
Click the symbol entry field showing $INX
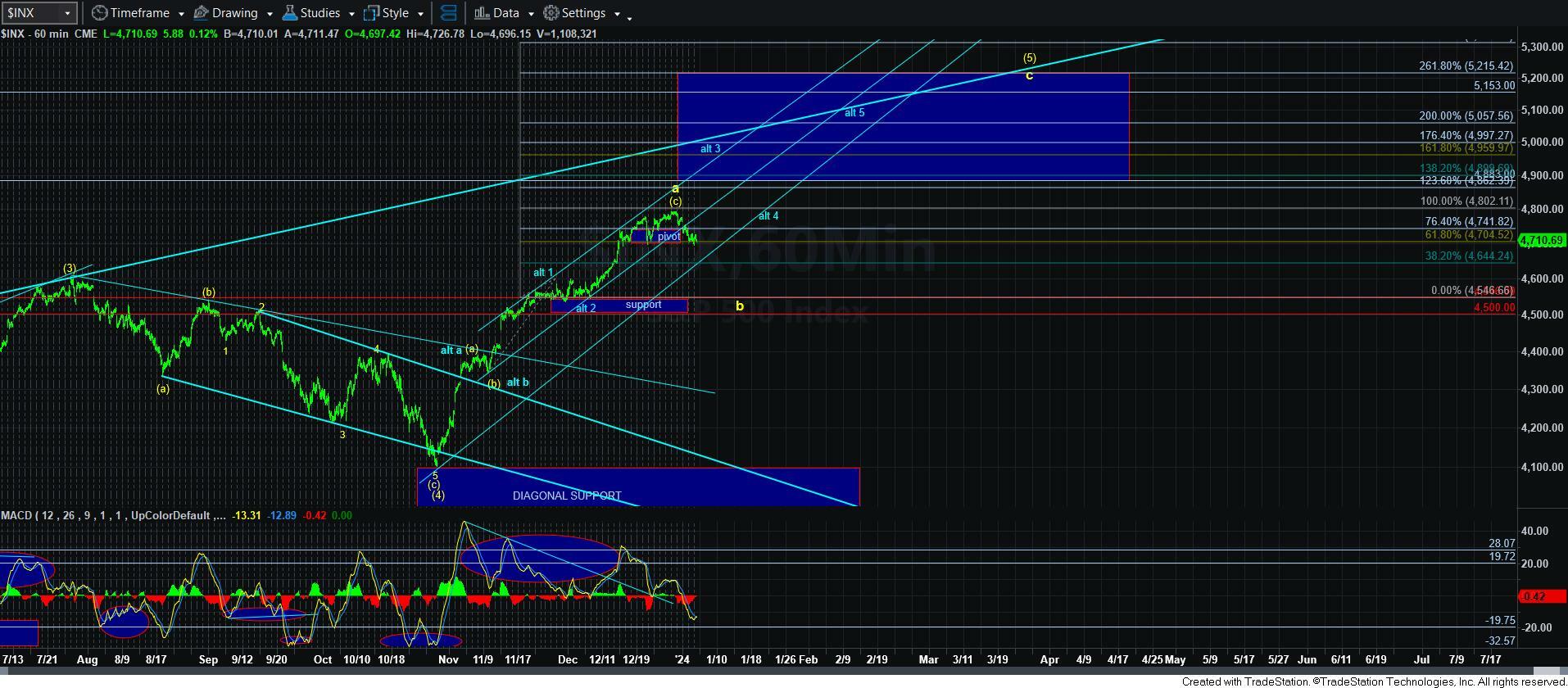click(31, 13)
